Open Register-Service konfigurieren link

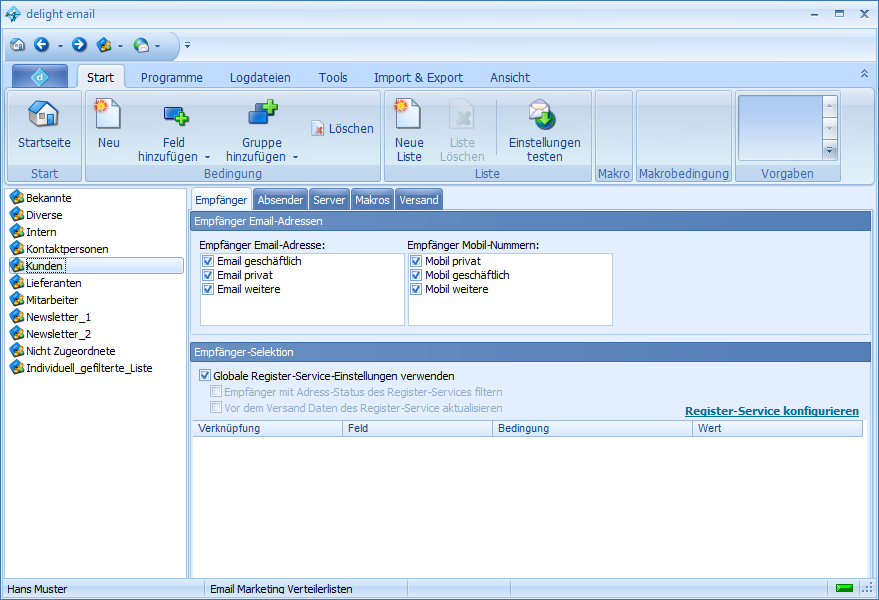(771, 411)
